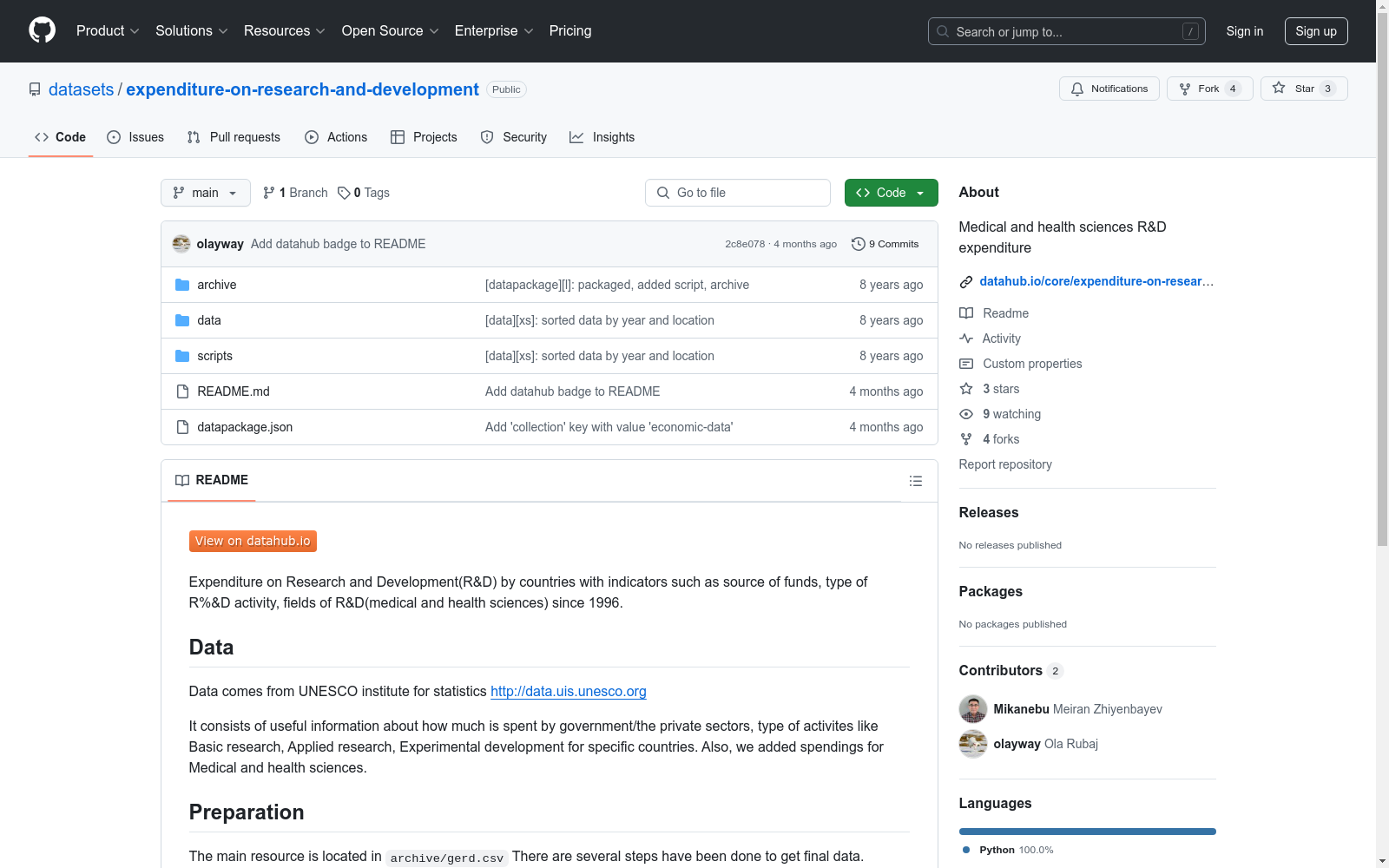1389x868 pixels.
Task: Open the datasets owner link
Action: [81, 89]
